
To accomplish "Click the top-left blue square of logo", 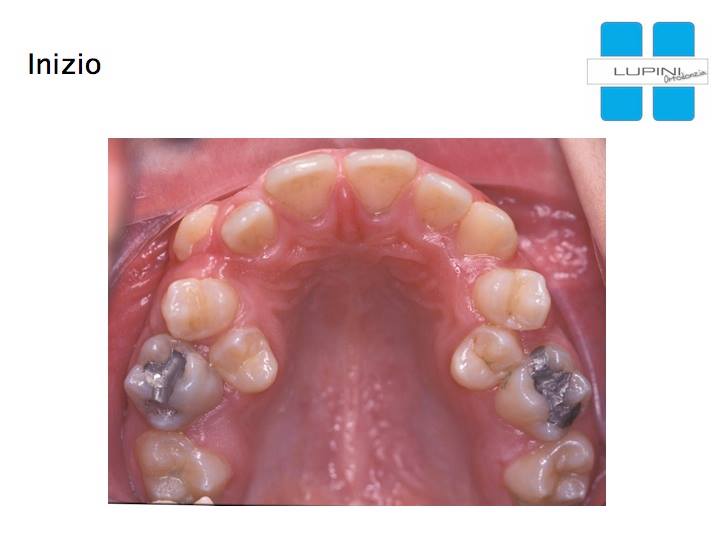I will pos(621,40).
